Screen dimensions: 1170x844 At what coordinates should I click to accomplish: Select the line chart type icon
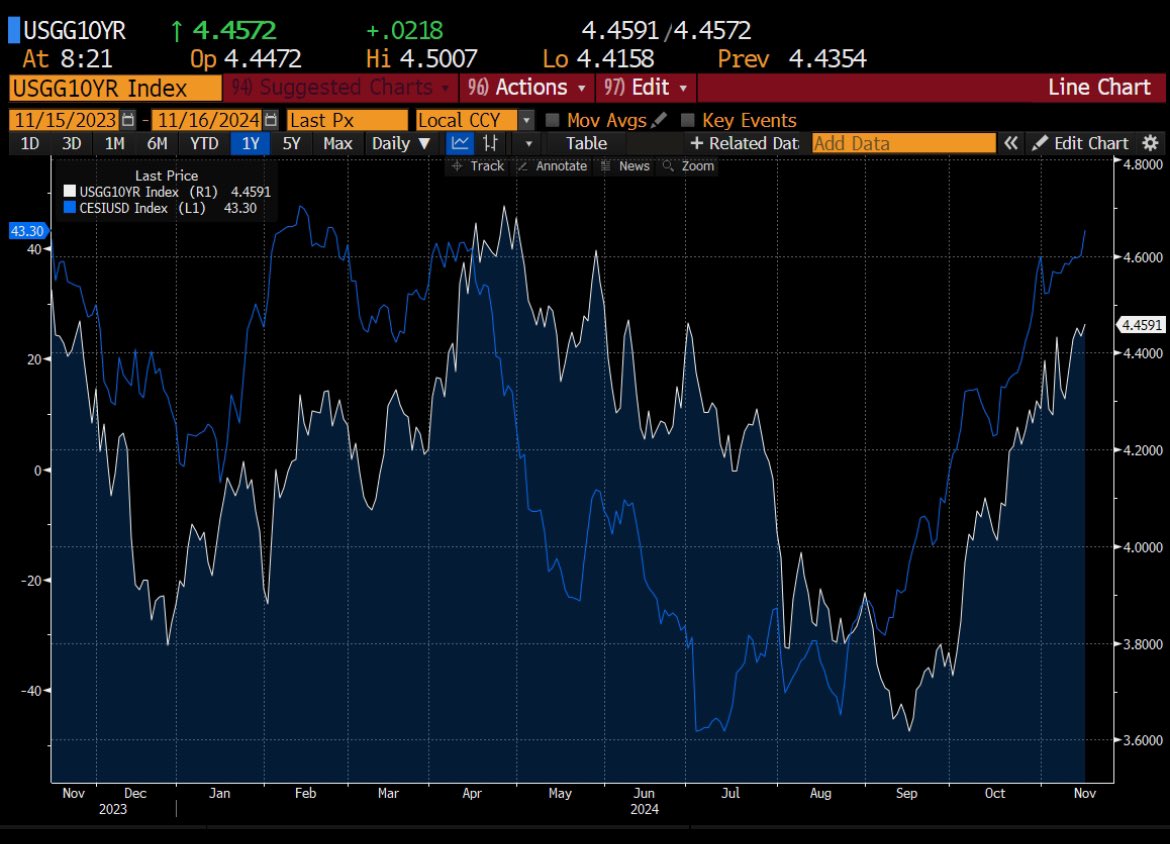(460, 143)
